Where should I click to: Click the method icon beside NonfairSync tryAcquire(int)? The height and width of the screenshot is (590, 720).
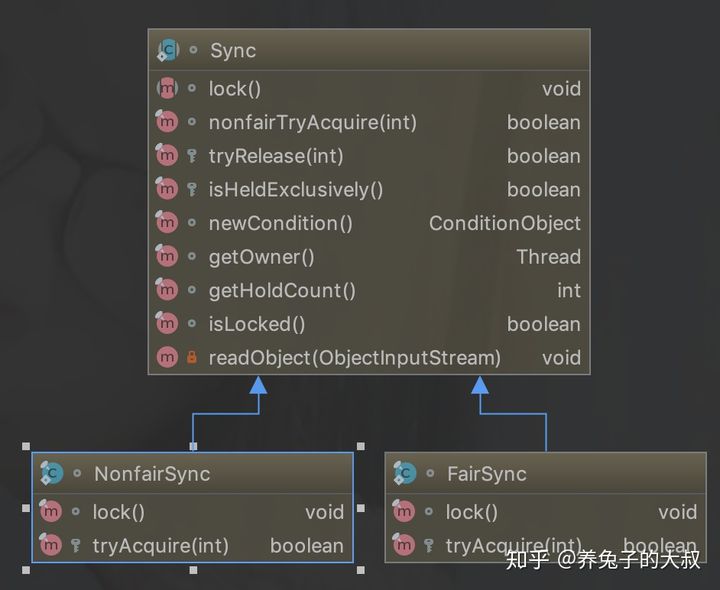click(x=50, y=545)
